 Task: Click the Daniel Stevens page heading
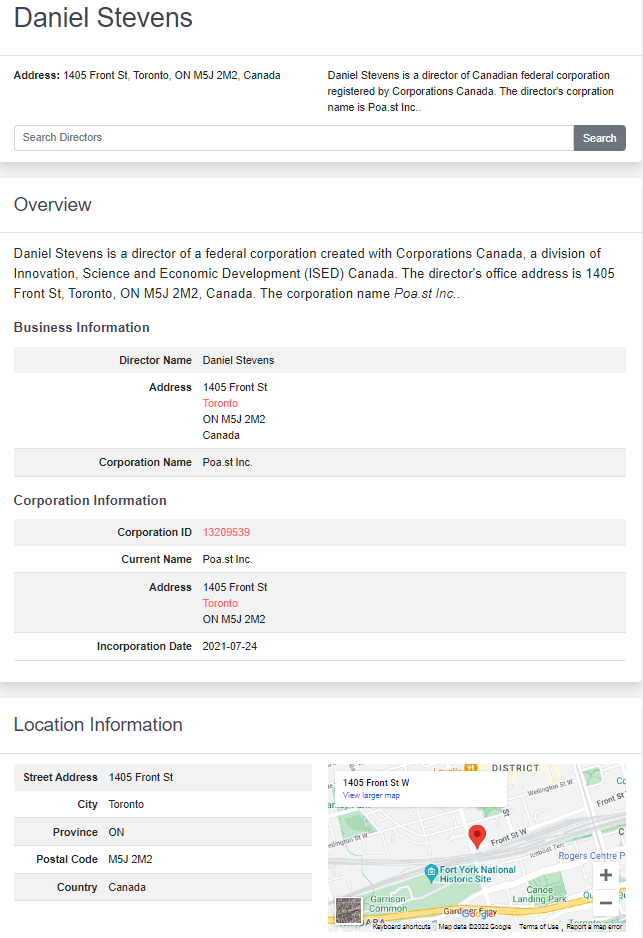coord(103,17)
